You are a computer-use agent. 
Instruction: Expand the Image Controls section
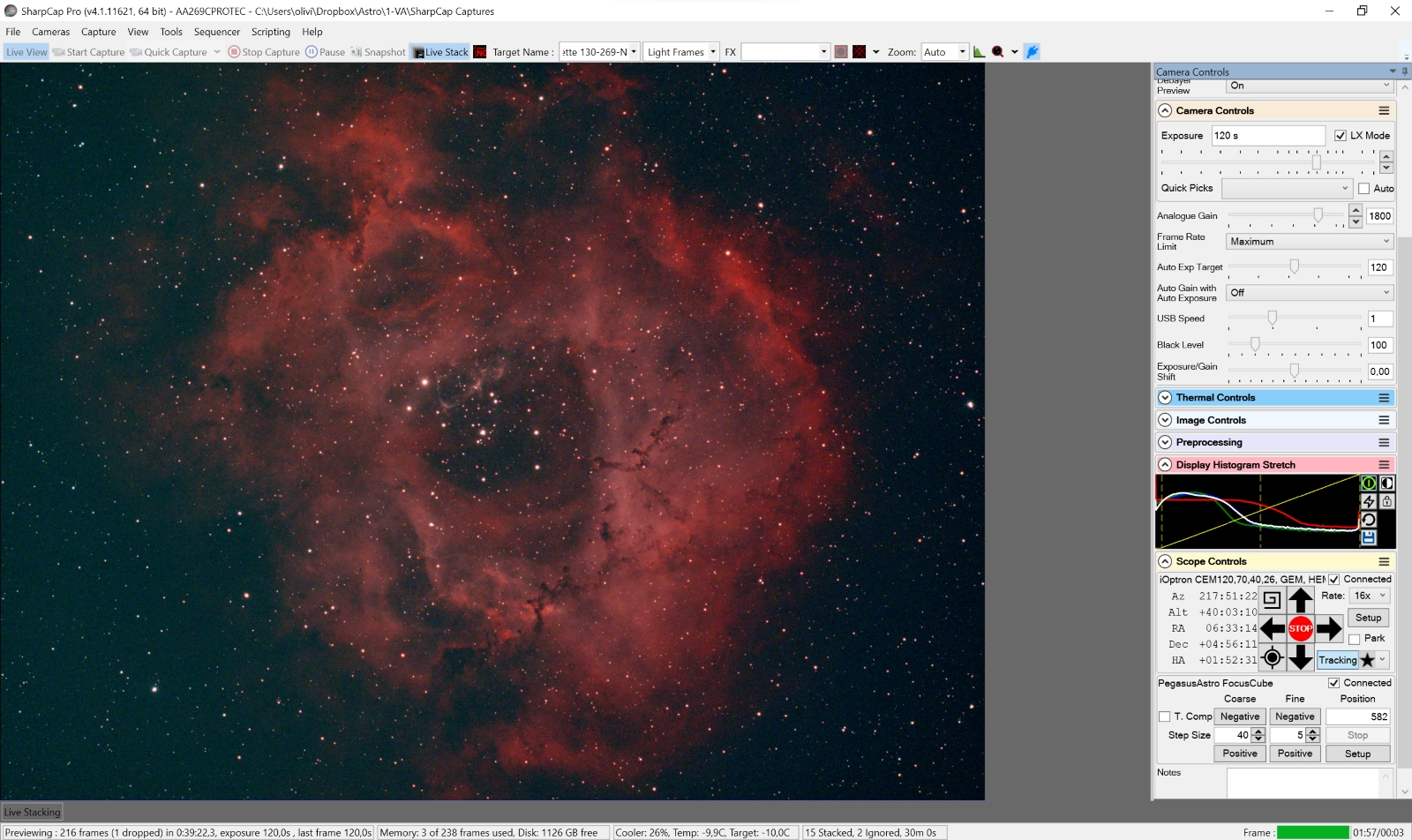pos(1165,421)
